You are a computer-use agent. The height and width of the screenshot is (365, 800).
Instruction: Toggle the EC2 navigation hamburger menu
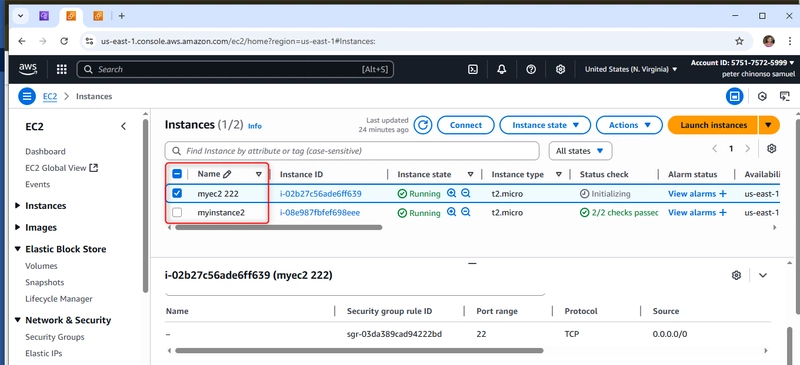point(27,96)
